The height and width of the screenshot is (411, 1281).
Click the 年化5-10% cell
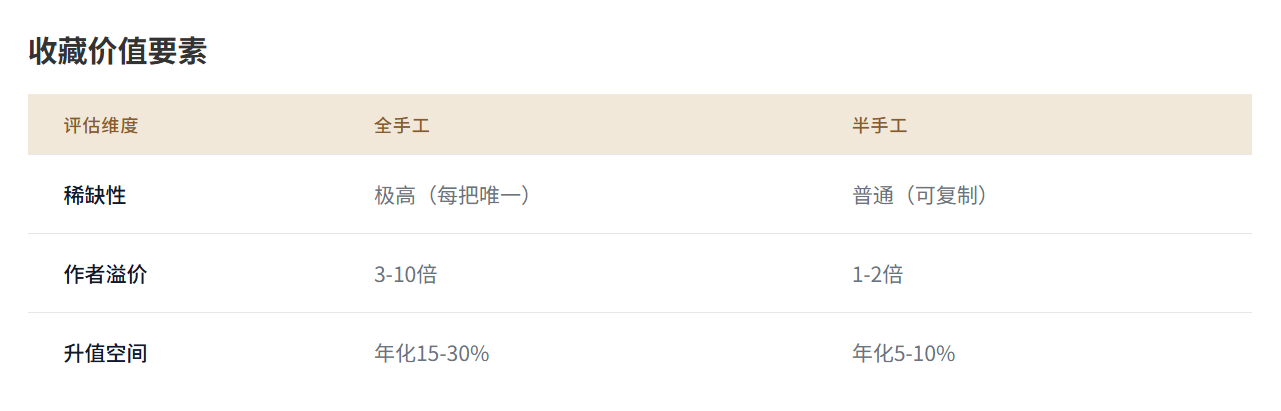point(904,353)
